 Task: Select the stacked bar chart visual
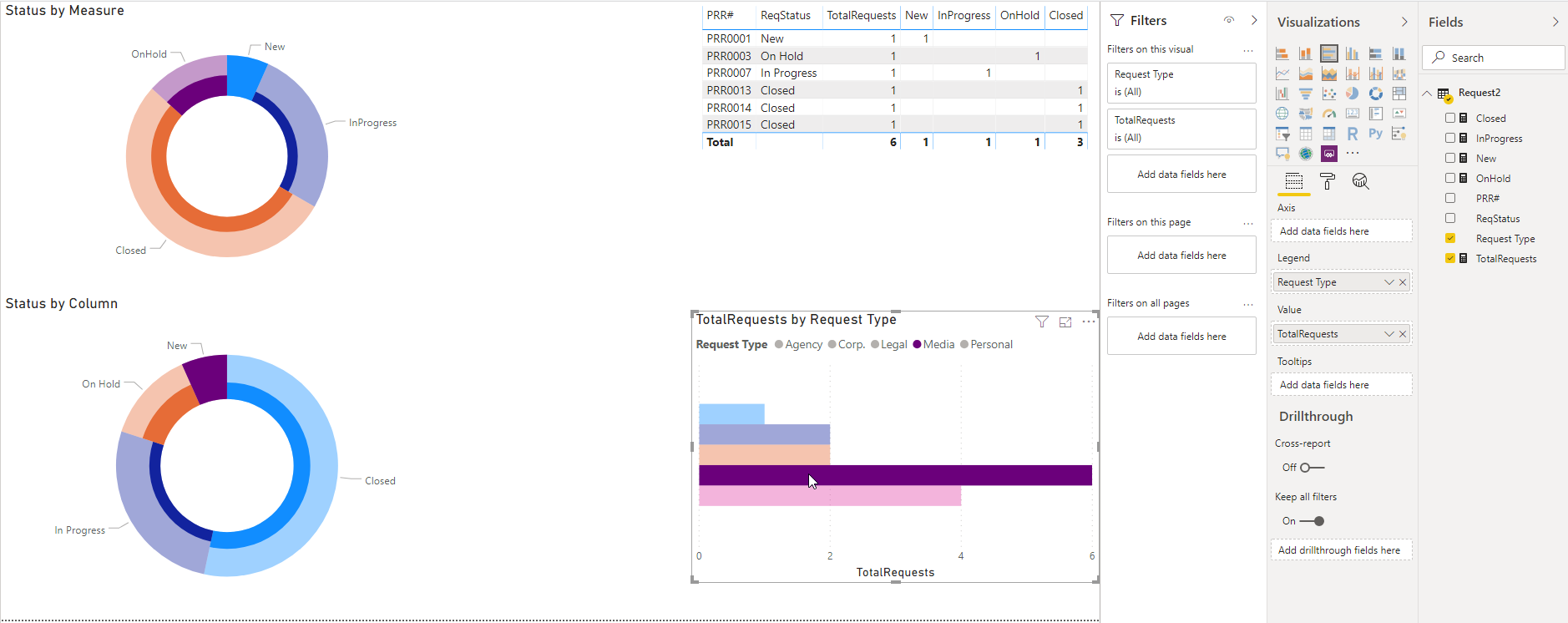pyautogui.click(x=1282, y=53)
